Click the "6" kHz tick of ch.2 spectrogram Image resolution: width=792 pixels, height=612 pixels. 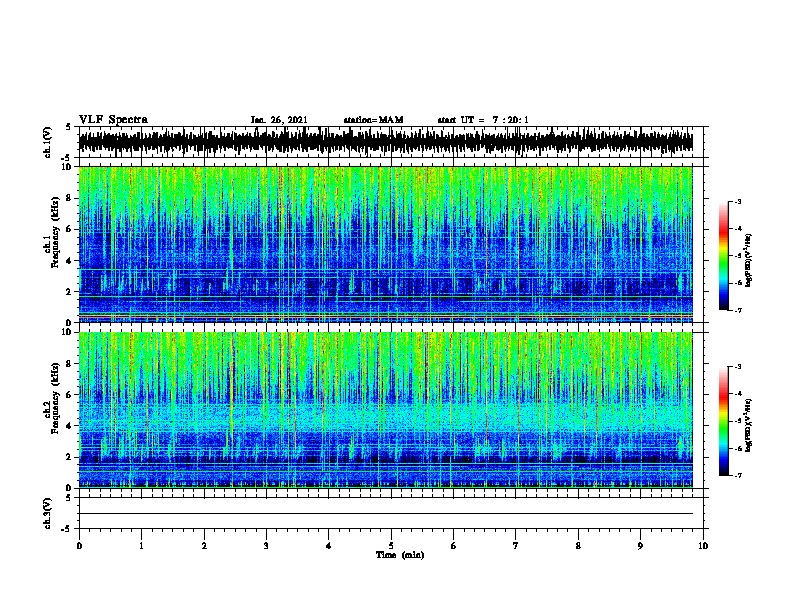71,394
